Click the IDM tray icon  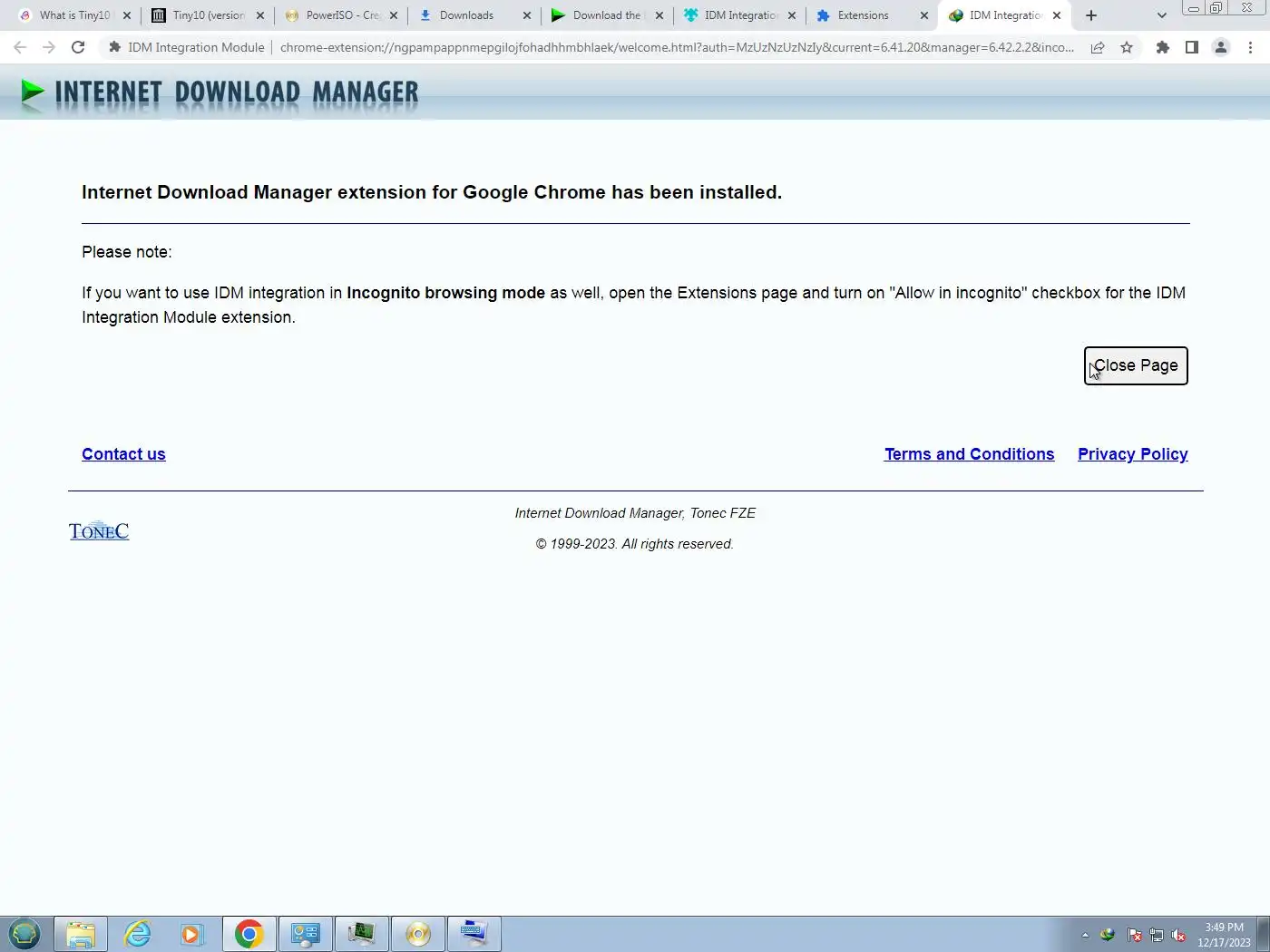point(1108,935)
